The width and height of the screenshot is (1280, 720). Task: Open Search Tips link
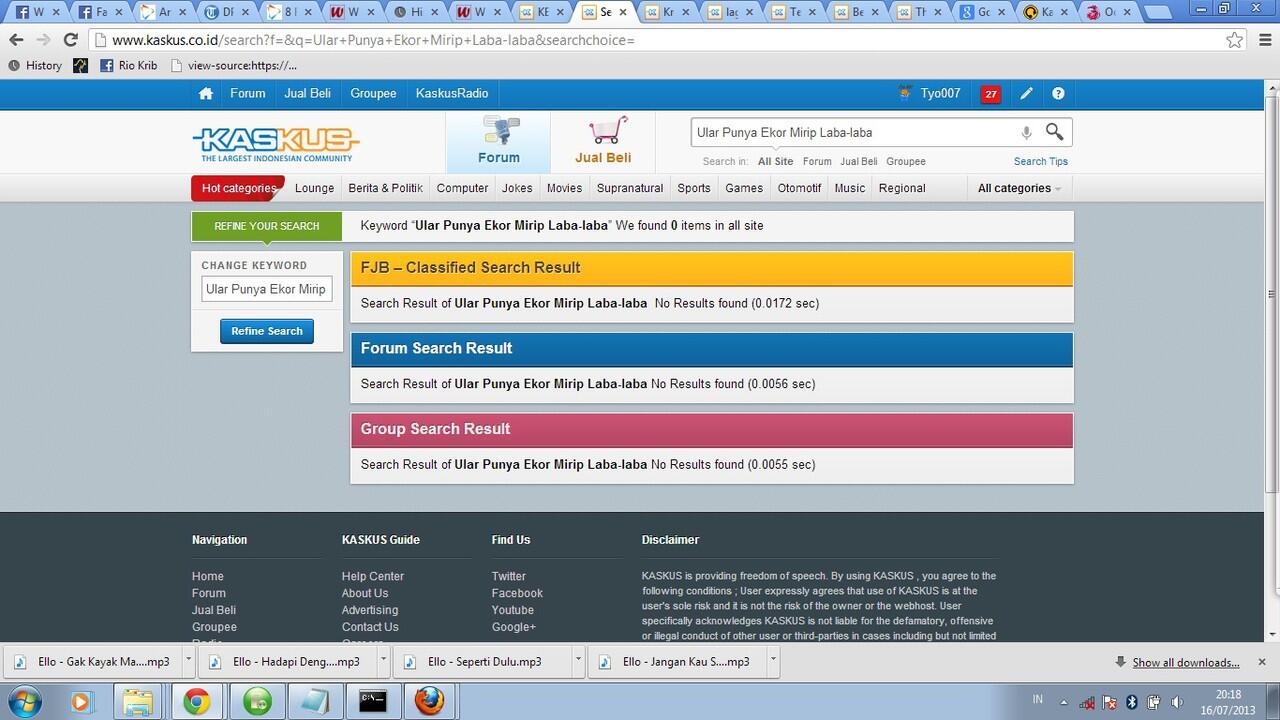(x=1041, y=161)
